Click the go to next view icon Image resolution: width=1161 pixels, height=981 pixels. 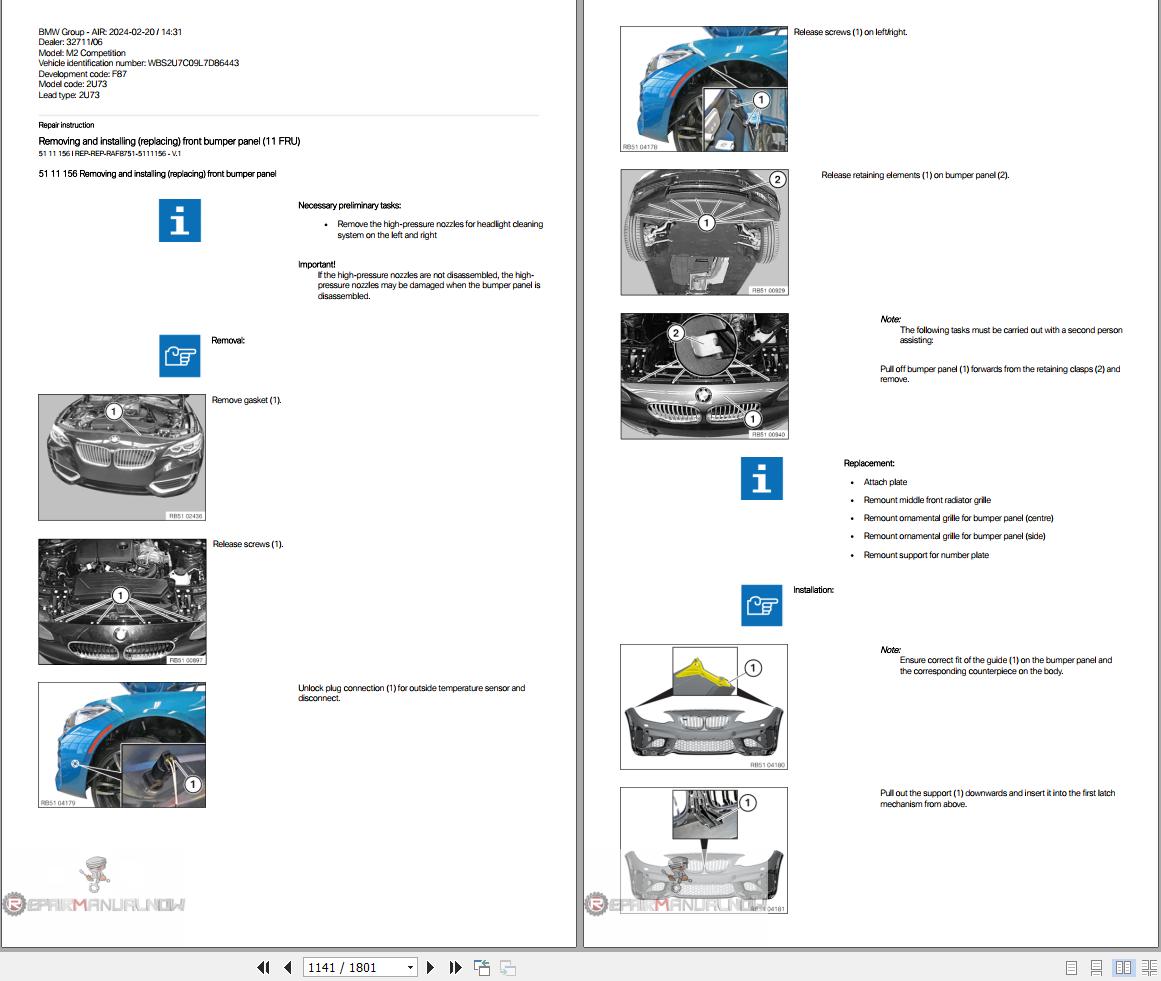508,968
